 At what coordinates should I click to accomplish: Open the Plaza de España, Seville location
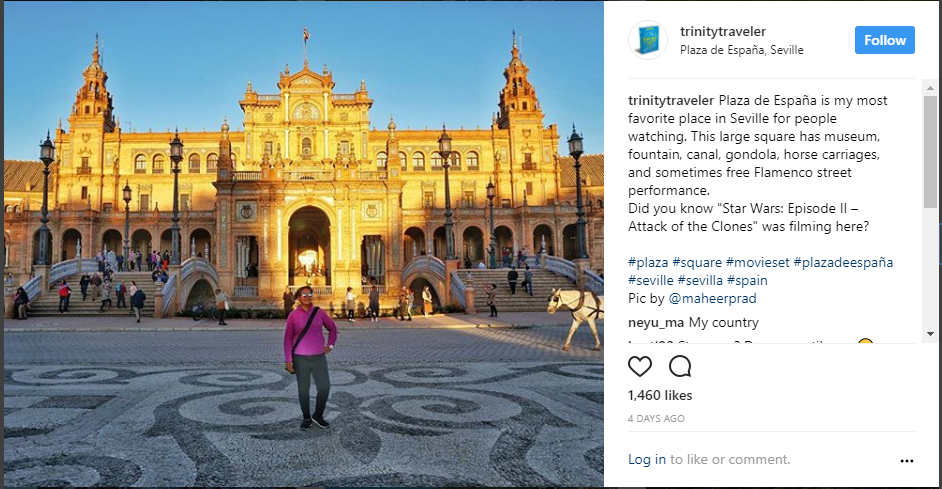pyautogui.click(x=741, y=50)
